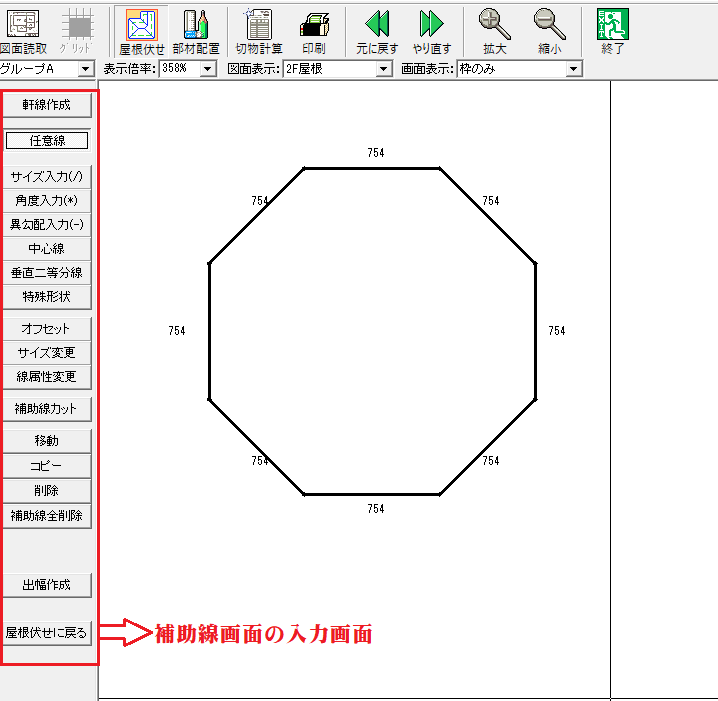Image resolution: width=718 pixels, height=701 pixels.
Task: Select the 屋根伏せ roof plan icon
Action: (x=141, y=32)
